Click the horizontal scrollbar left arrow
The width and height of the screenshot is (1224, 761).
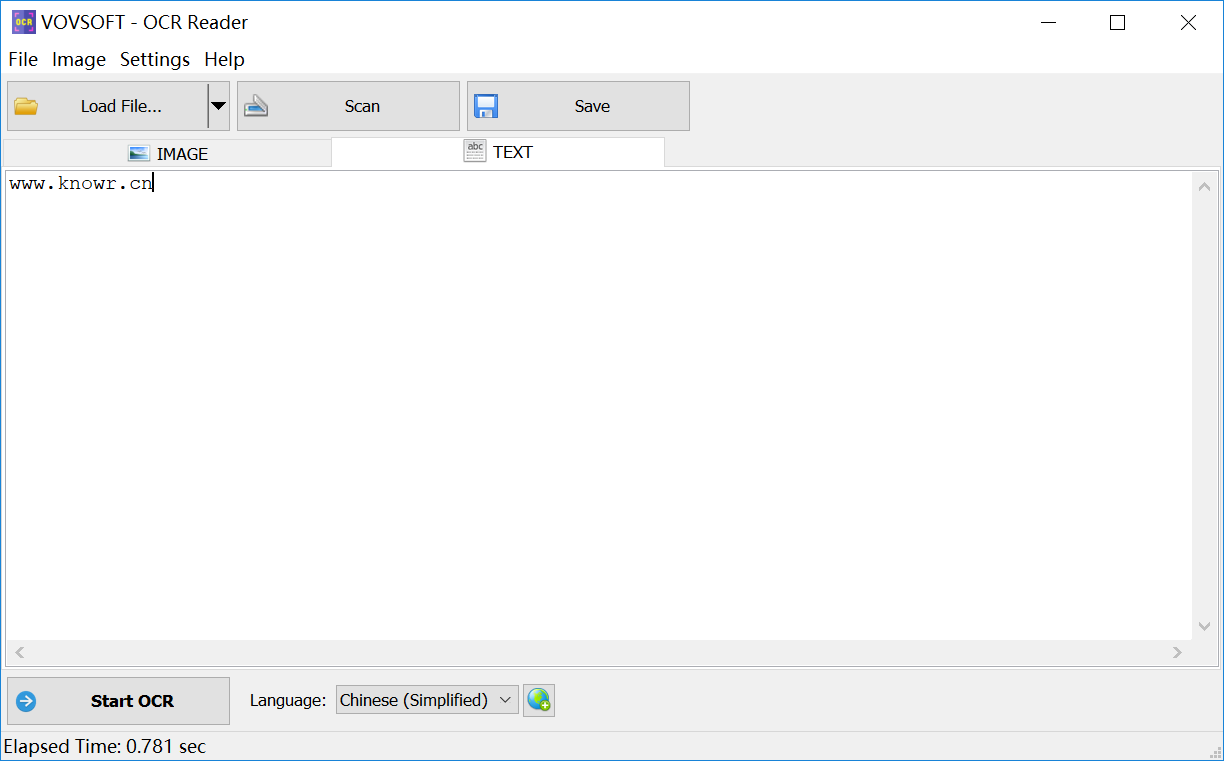[x=19, y=652]
